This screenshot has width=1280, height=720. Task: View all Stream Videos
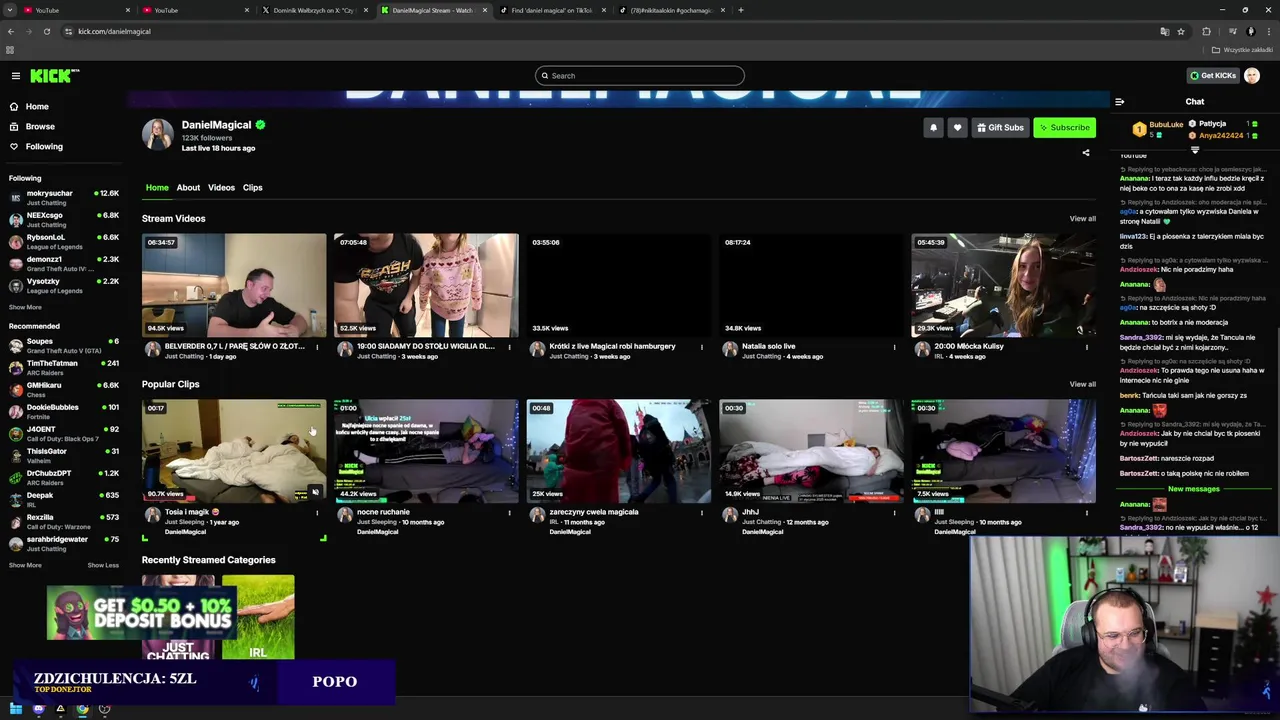(1082, 219)
